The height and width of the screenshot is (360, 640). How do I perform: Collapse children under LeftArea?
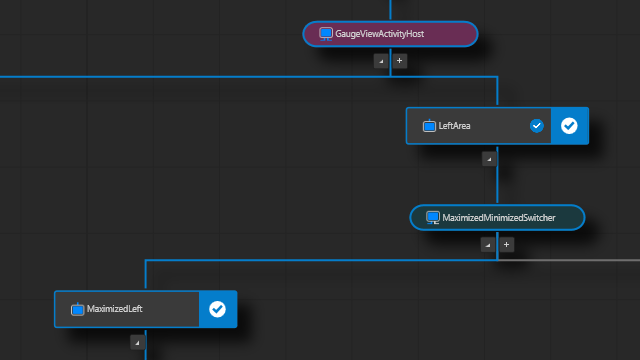[x=489, y=159]
